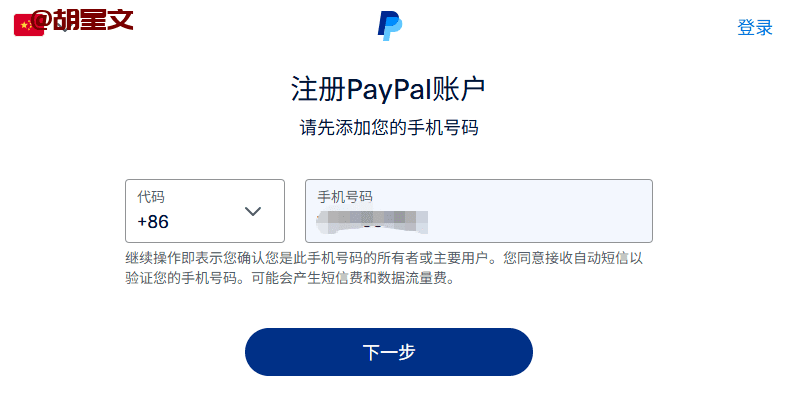Focus the 手机号码 phone number field

coord(479,211)
